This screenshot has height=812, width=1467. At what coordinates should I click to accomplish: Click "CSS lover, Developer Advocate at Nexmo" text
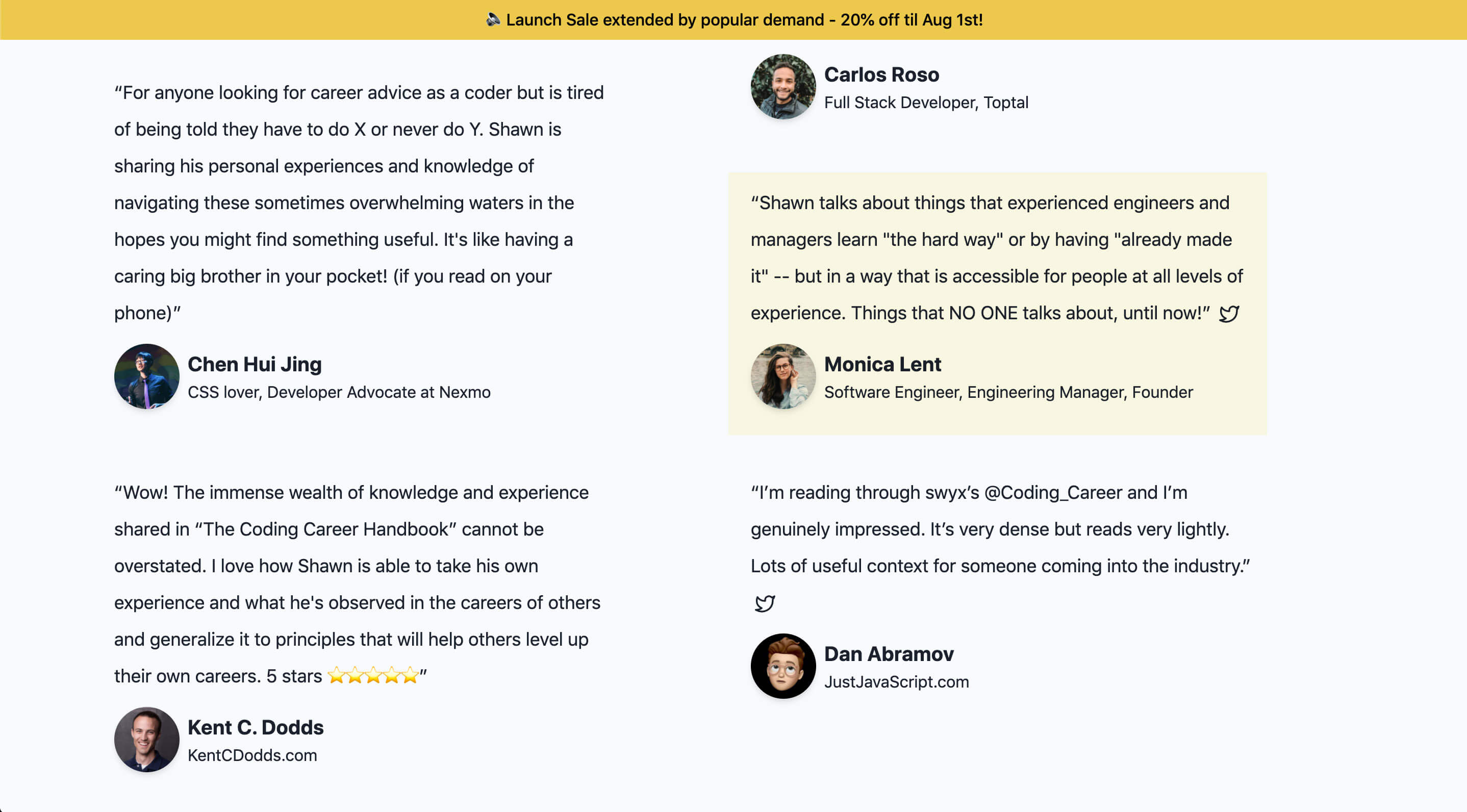339,392
